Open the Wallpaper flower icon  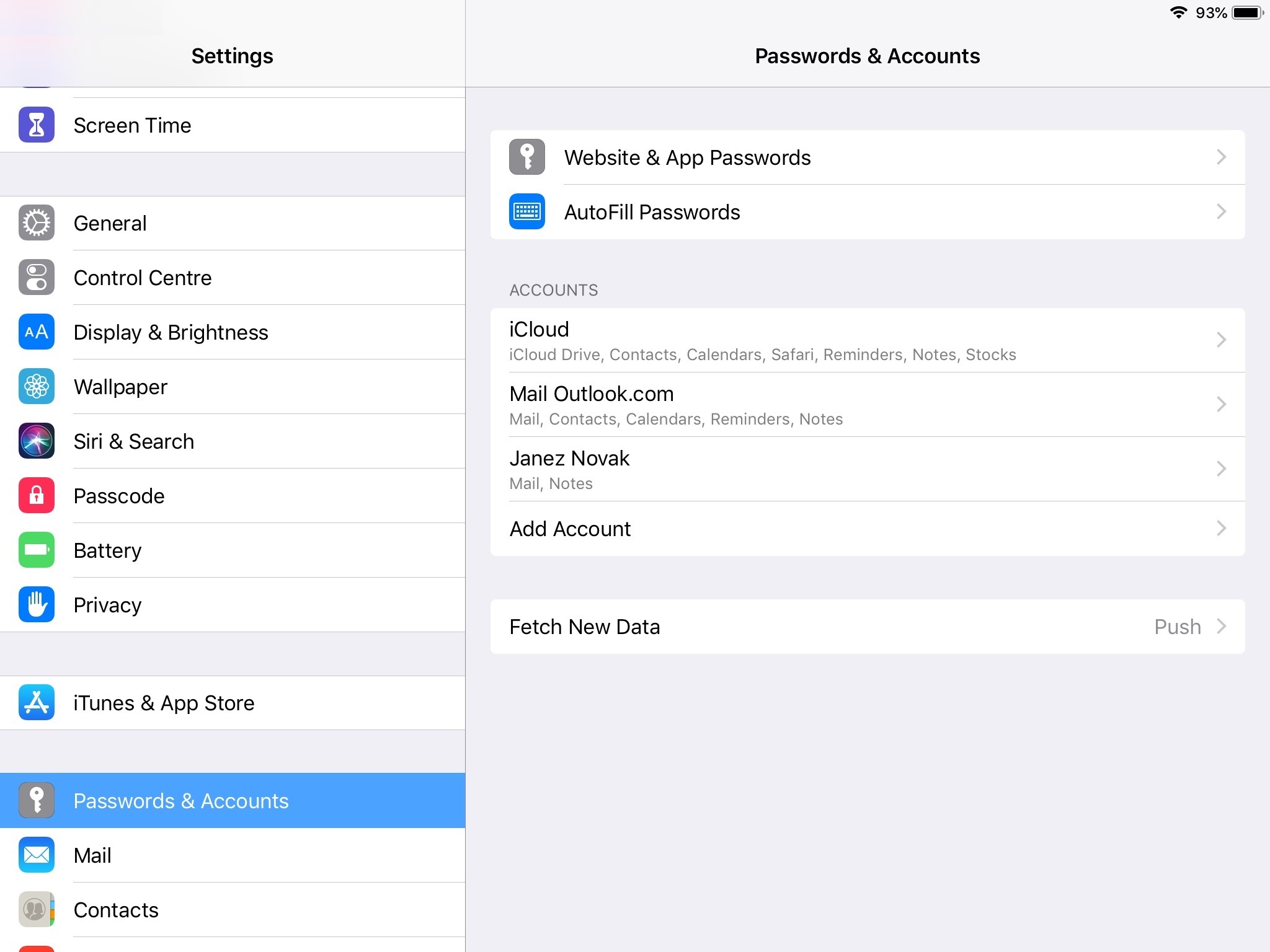37,387
